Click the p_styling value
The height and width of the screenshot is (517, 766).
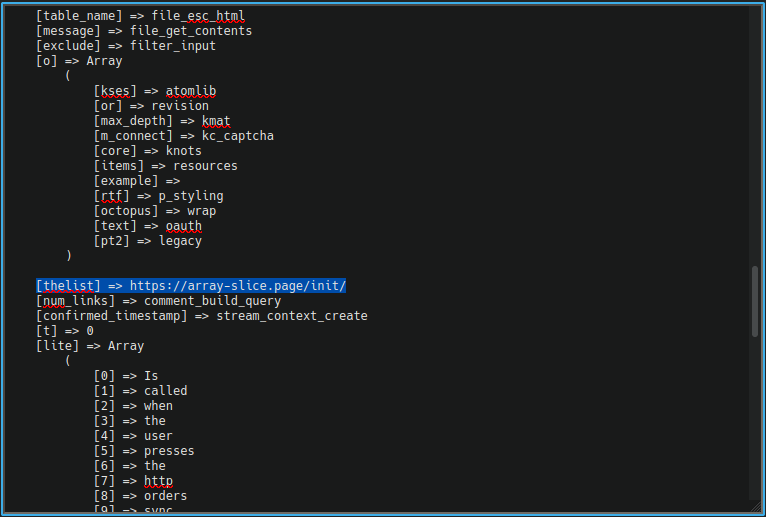coord(191,196)
